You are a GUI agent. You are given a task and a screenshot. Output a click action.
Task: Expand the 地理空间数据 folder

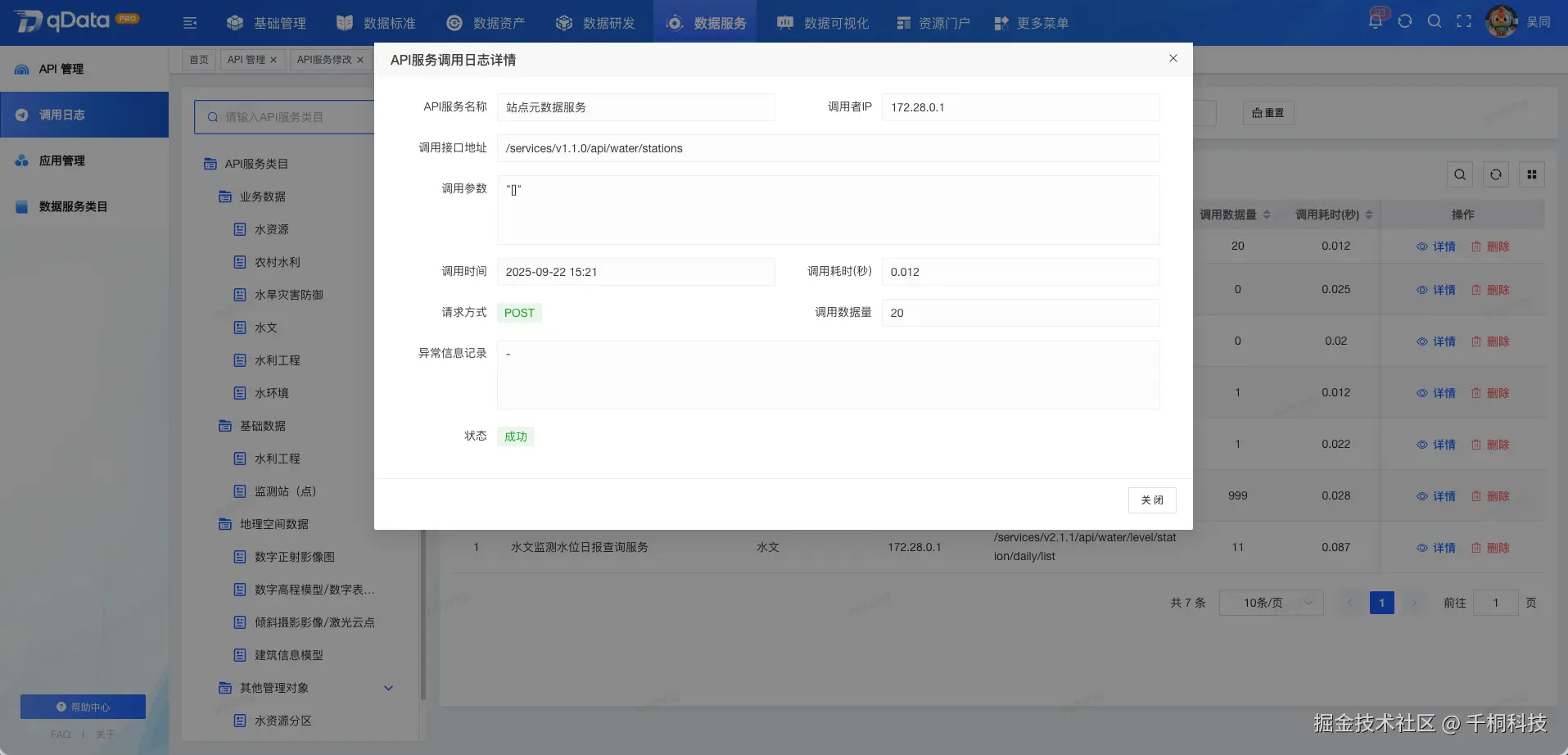click(273, 524)
